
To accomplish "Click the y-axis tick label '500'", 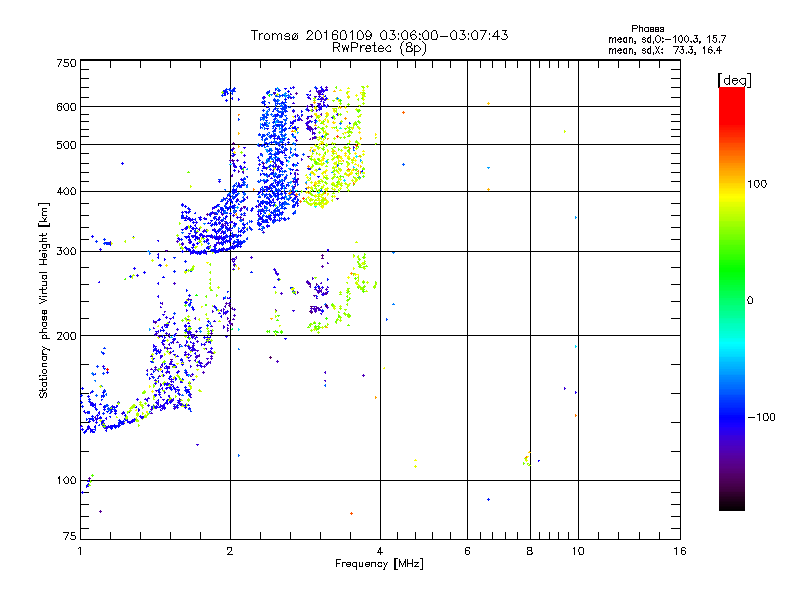I will click(66, 145).
